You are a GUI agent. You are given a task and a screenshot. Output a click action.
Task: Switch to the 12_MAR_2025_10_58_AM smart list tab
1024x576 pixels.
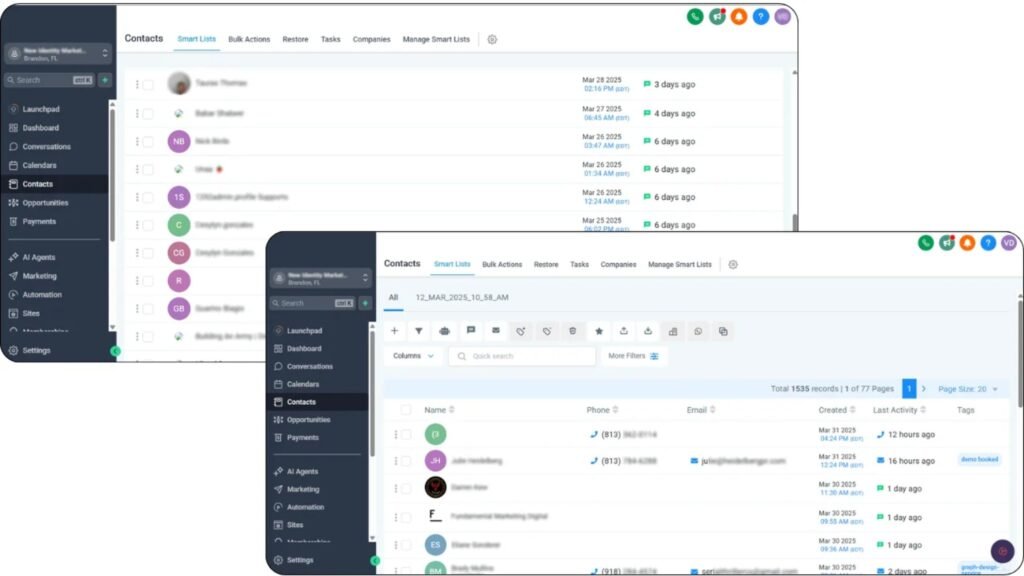(x=462, y=298)
